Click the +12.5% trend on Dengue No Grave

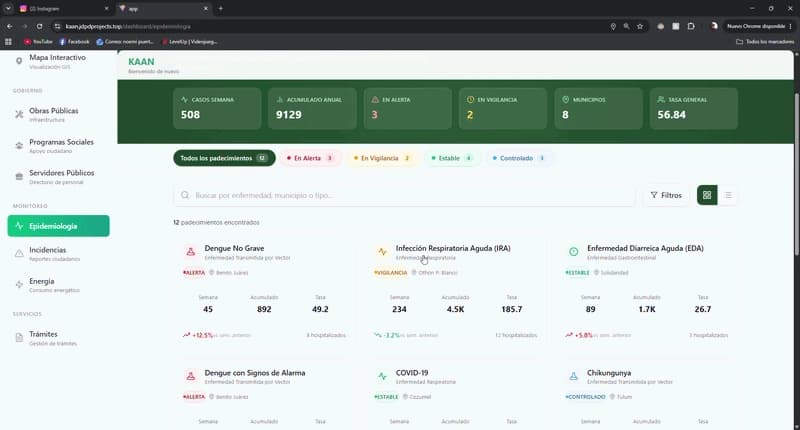[x=198, y=335]
